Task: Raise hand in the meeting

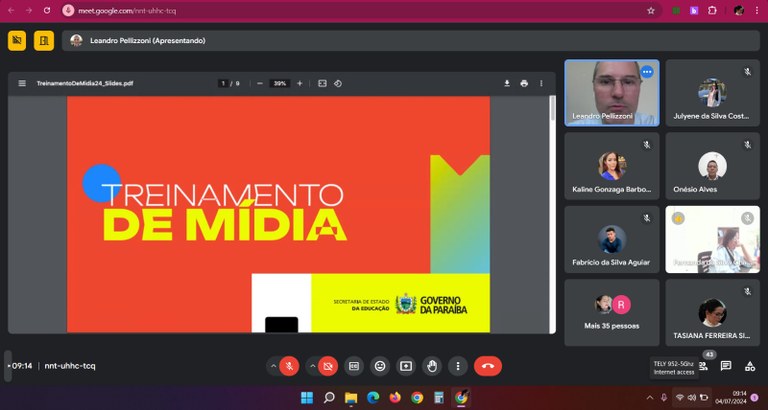Action: click(431, 366)
